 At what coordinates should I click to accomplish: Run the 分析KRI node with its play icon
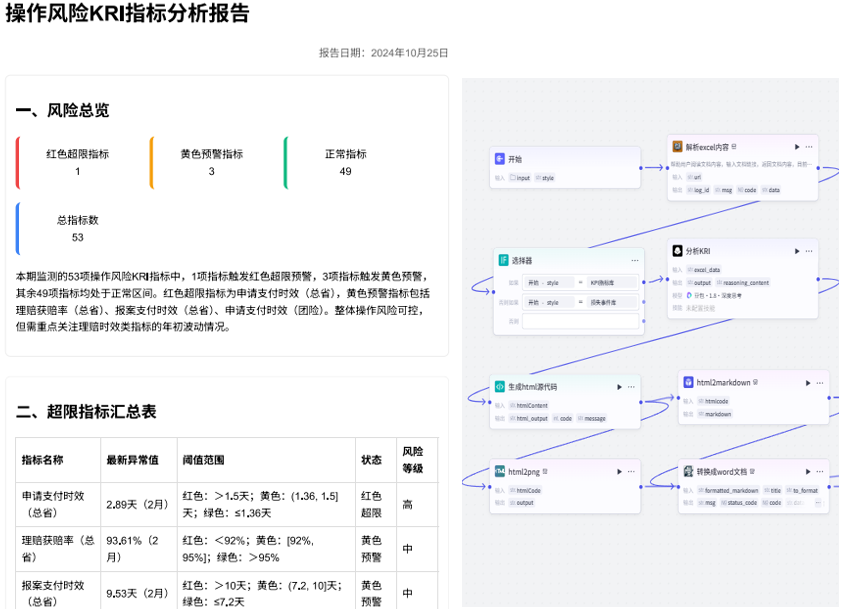(x=797, y=251)
